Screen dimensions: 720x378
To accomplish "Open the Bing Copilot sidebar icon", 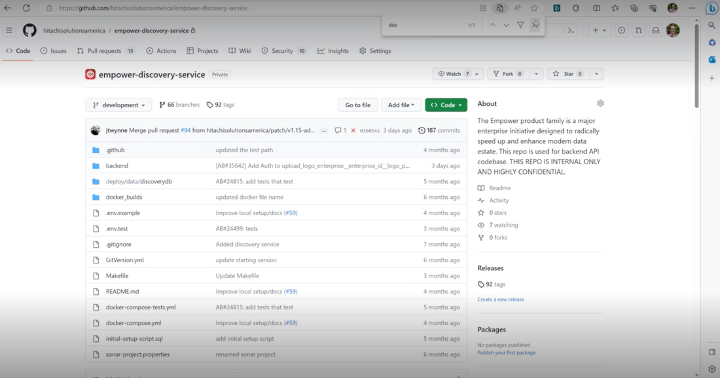I will point(711,8).
